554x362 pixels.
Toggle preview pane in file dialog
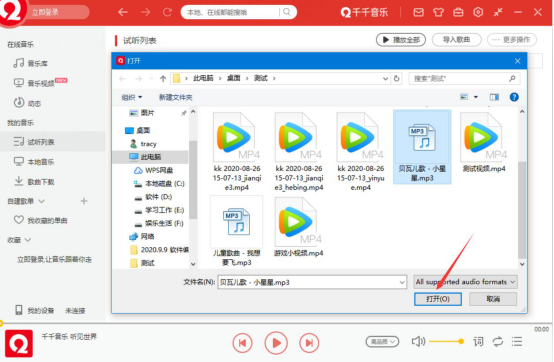tap(494, 97)
